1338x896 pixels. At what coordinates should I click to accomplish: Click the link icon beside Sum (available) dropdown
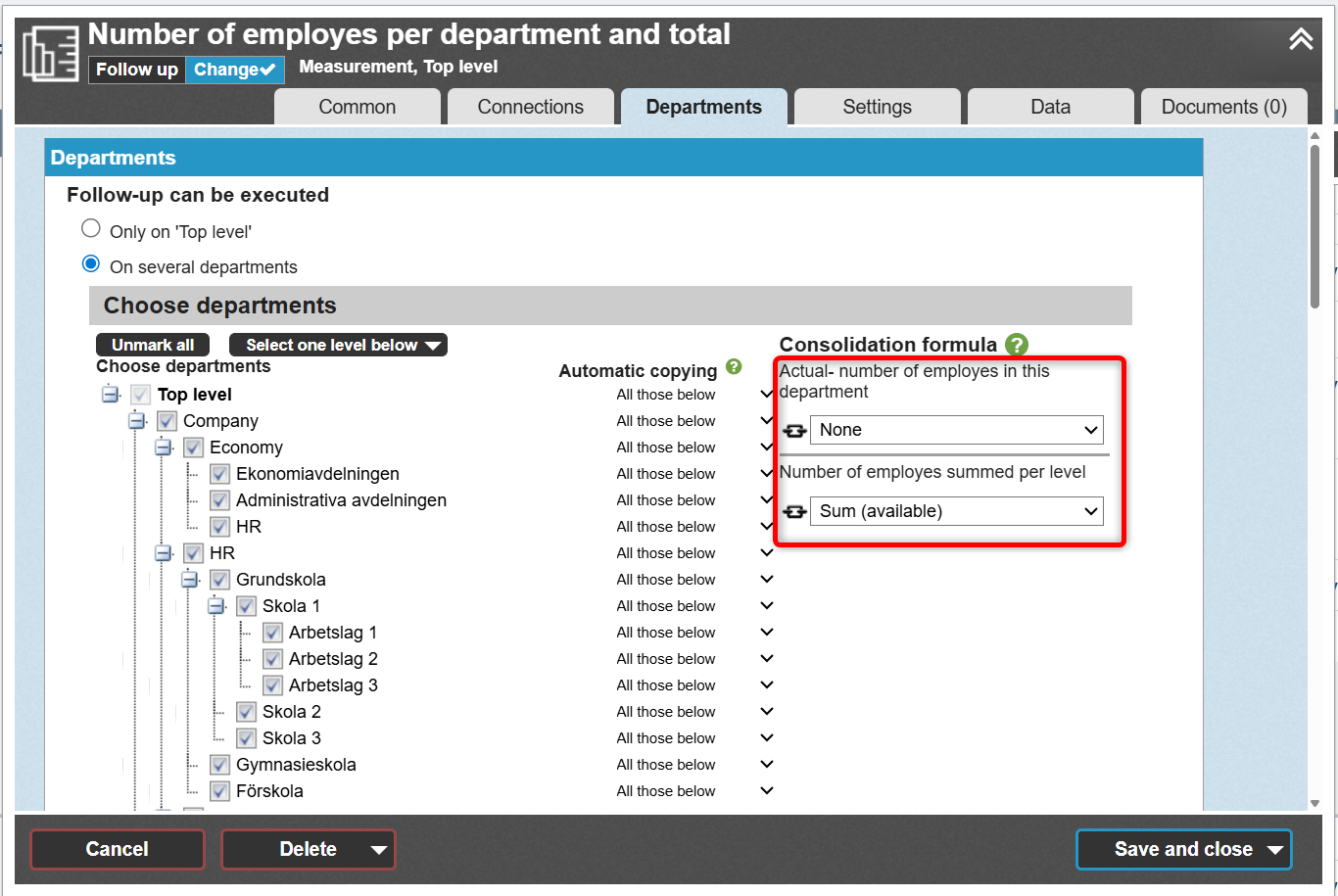[x=794, y=512]
